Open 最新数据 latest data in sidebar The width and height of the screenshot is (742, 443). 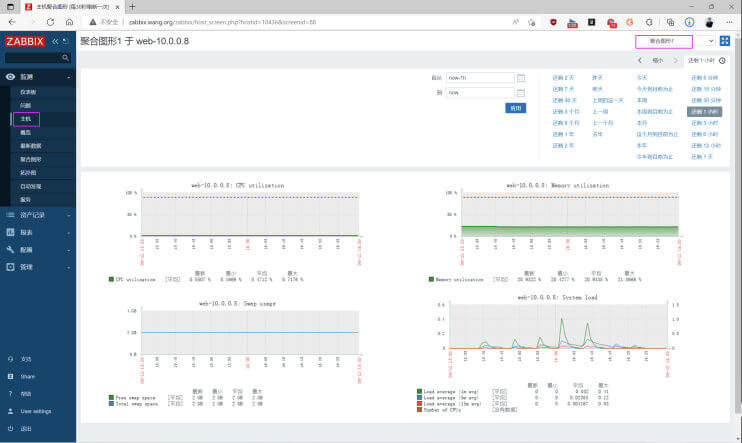(x=31, y=146)
